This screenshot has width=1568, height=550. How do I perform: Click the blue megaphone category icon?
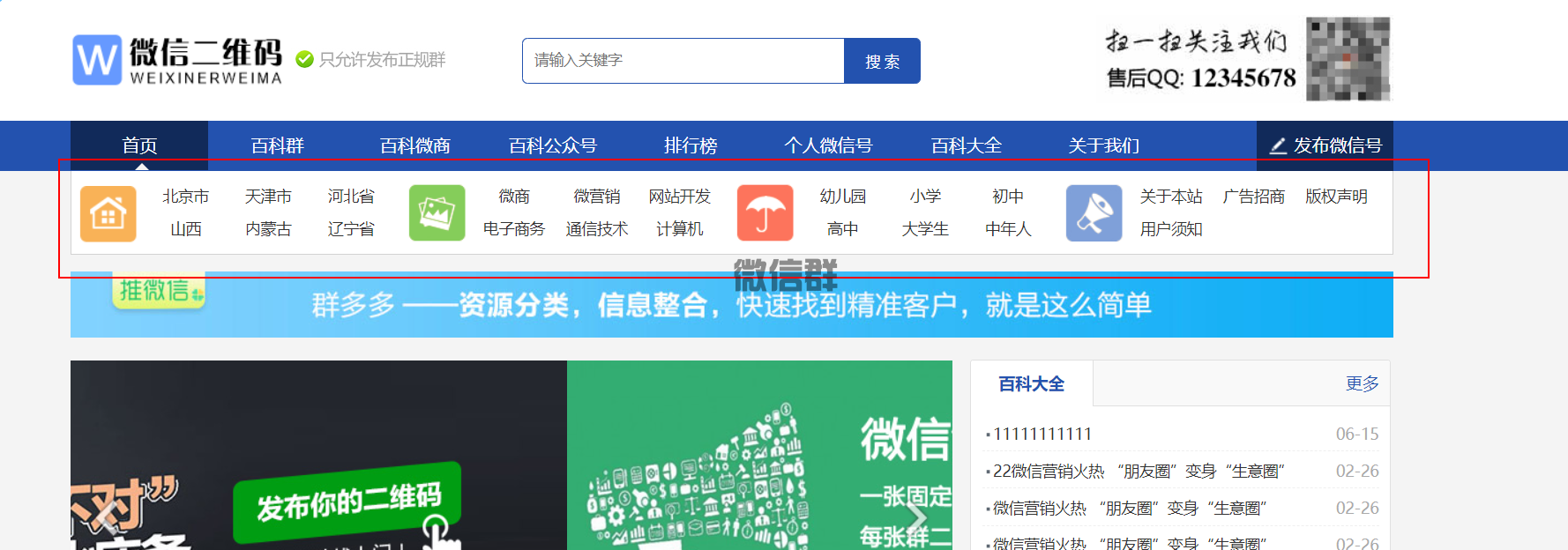1094,213
